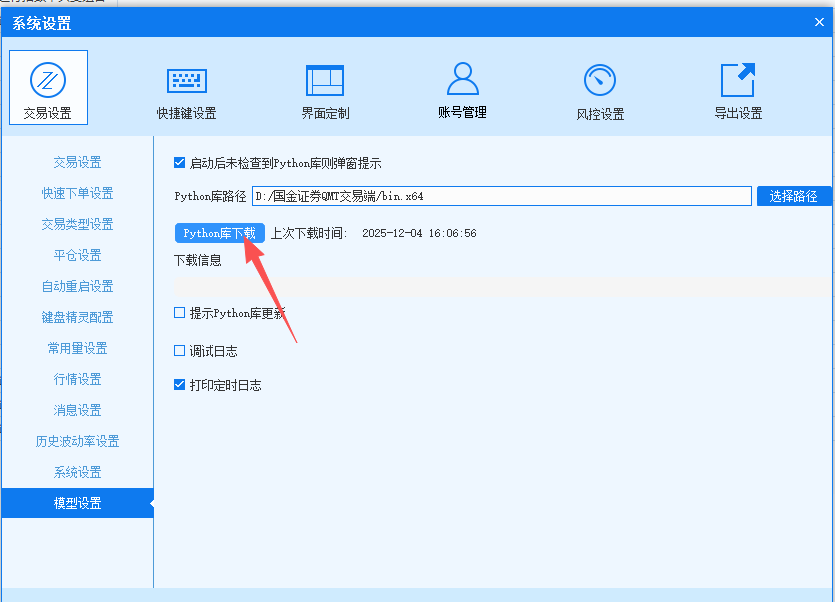Toggle 启动后未检查到Python库则弹窗提示 checkbox
Image resolution: width=835 pixels, height=602 pixels.
[179, 162]
